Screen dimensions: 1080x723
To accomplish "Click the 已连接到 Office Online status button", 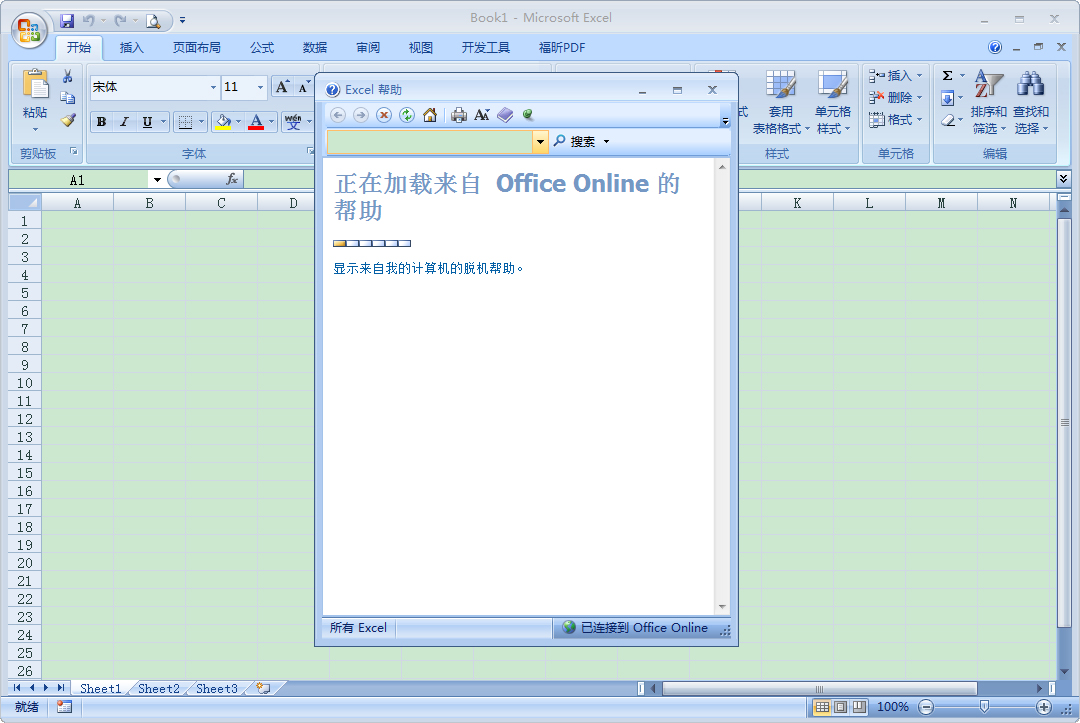I will (643, 628).
